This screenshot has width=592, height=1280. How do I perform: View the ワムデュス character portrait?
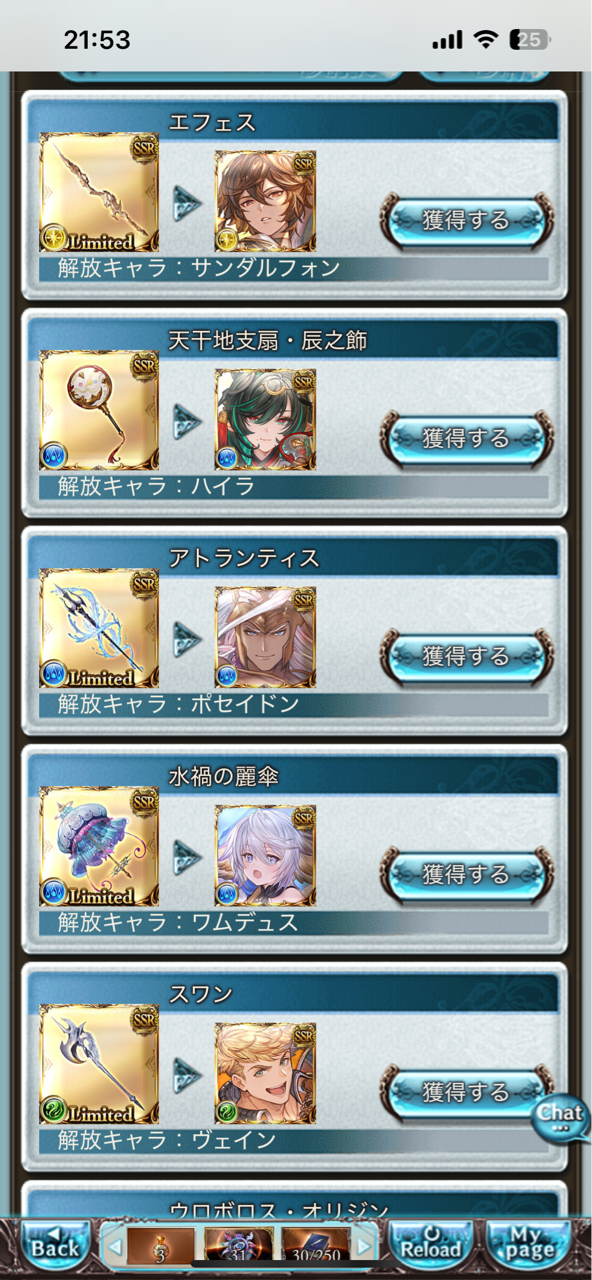click(x=265, y=855)
